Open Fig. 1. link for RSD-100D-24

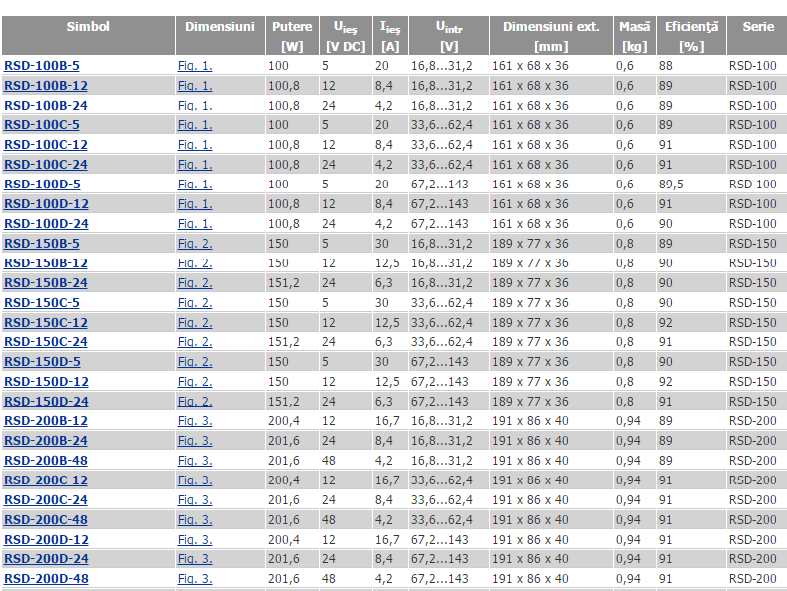[195, 223]
